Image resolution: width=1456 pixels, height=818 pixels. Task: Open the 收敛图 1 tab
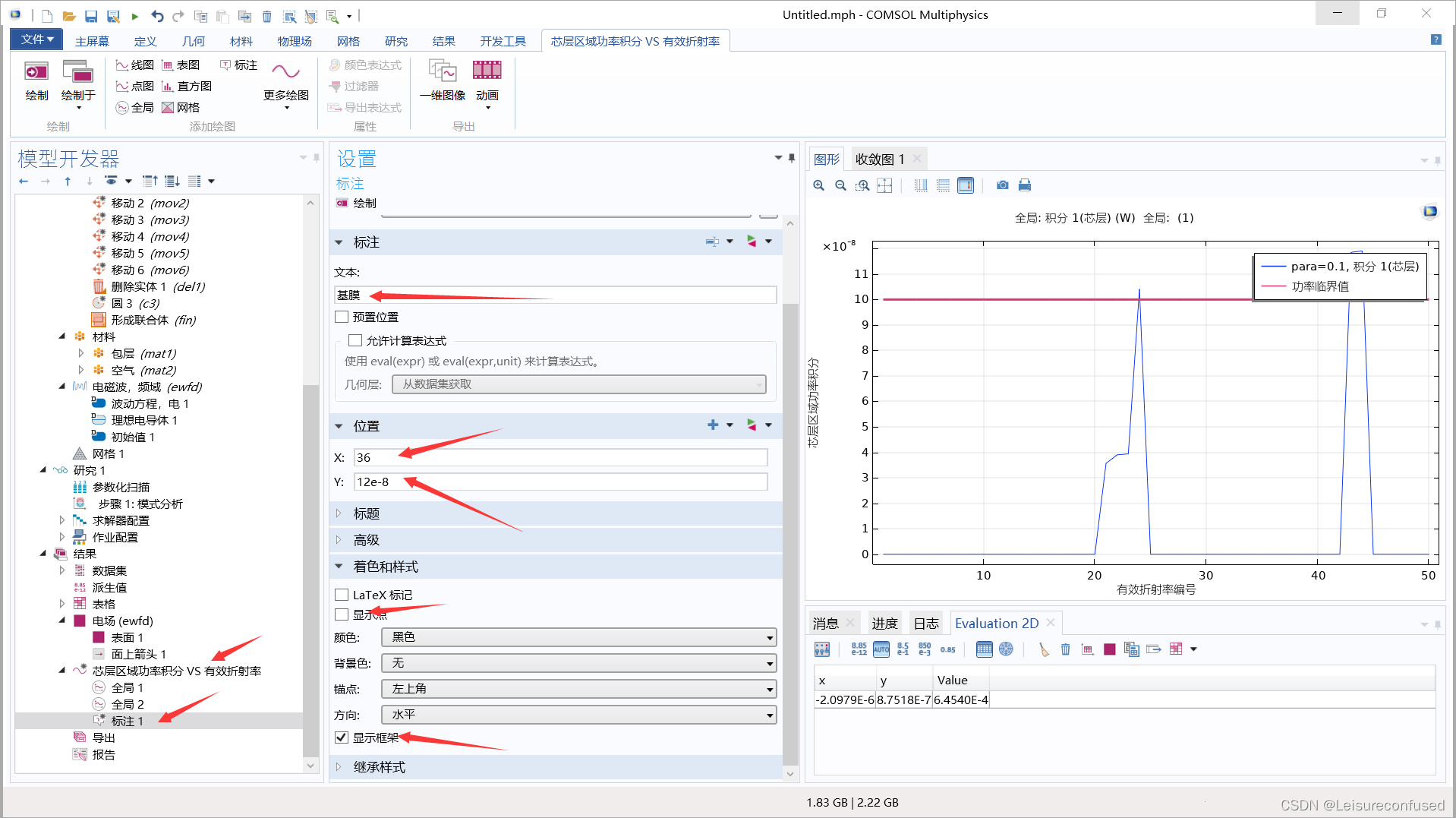(x=880, y=159)
